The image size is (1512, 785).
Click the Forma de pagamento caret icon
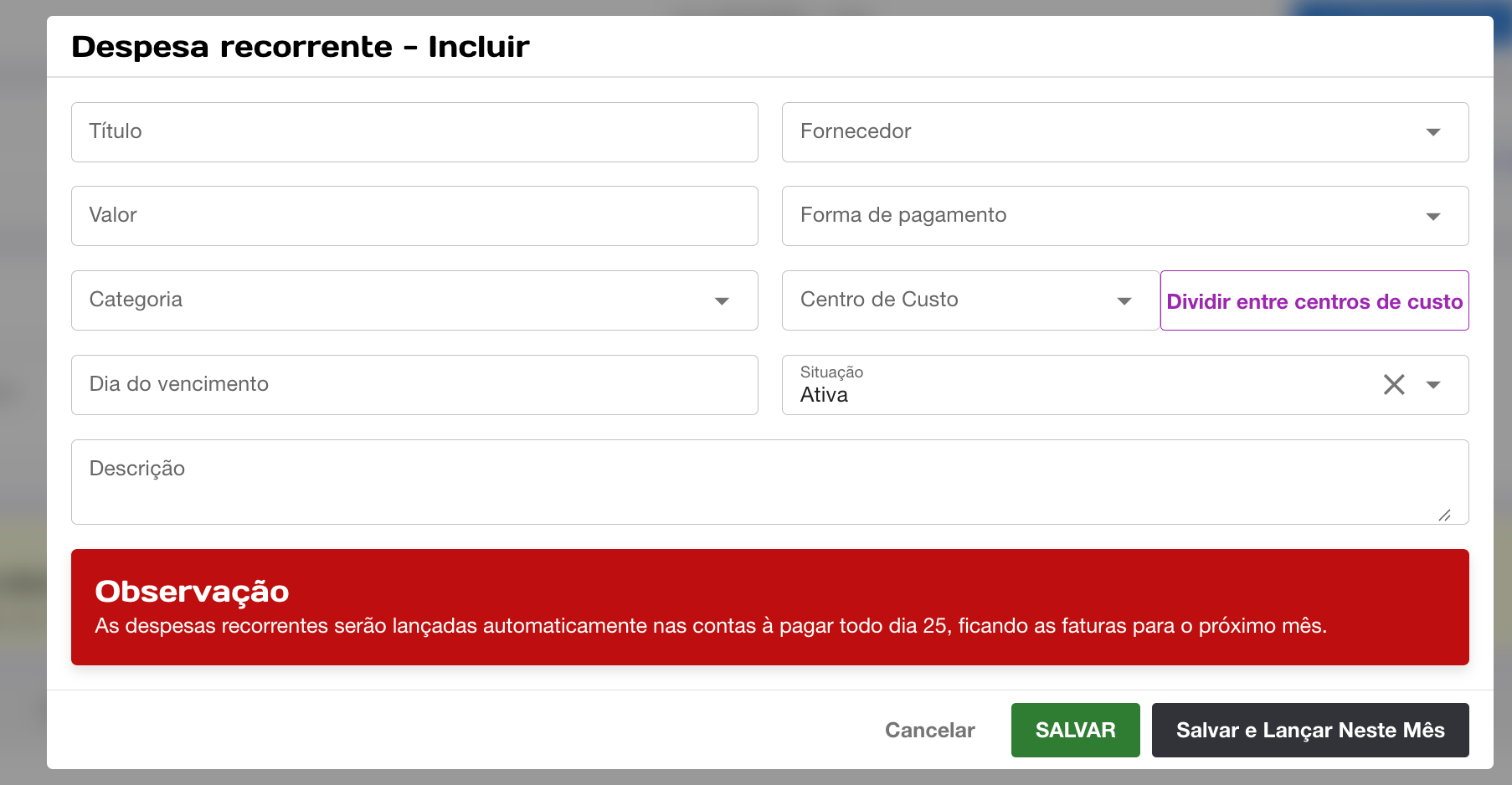tap(1433, 217)
